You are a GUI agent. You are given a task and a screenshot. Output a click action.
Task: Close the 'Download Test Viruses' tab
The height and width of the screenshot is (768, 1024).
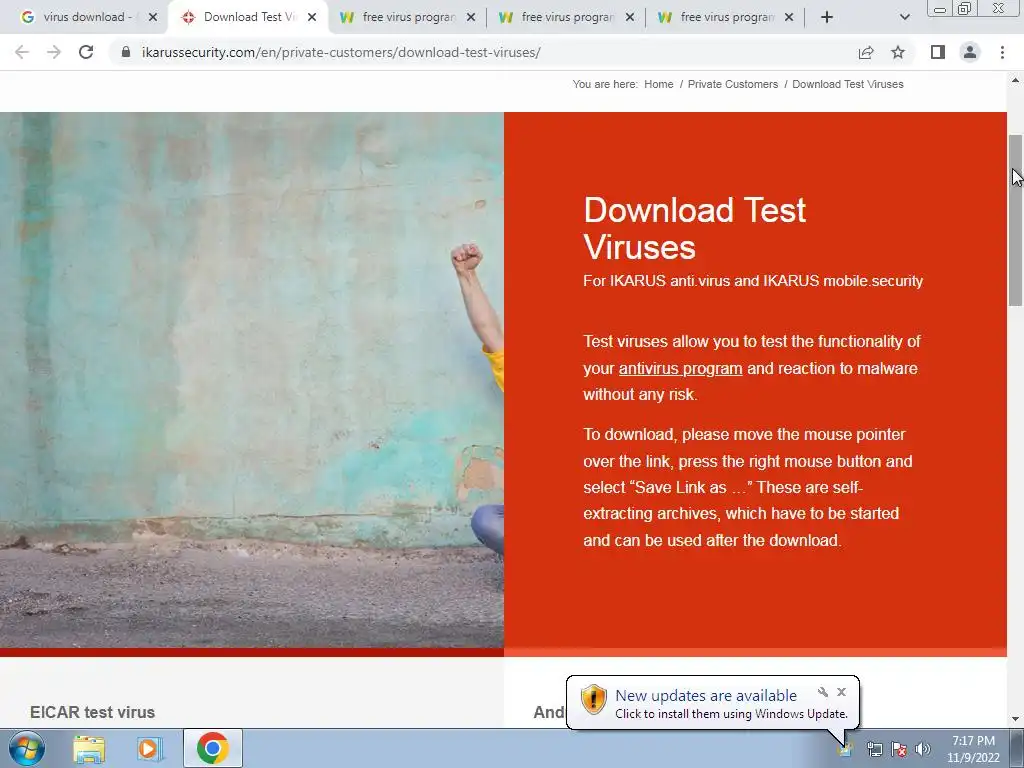coord(312,17)
